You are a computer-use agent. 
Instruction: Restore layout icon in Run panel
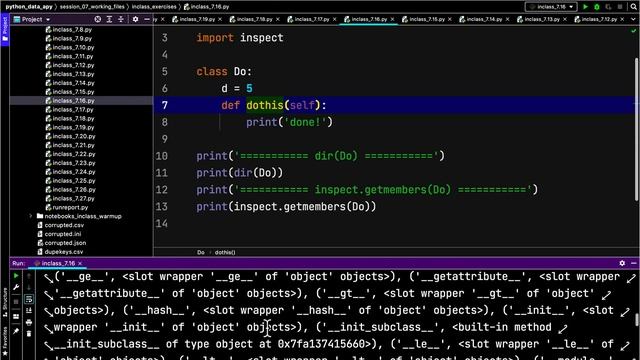[16, 316]
